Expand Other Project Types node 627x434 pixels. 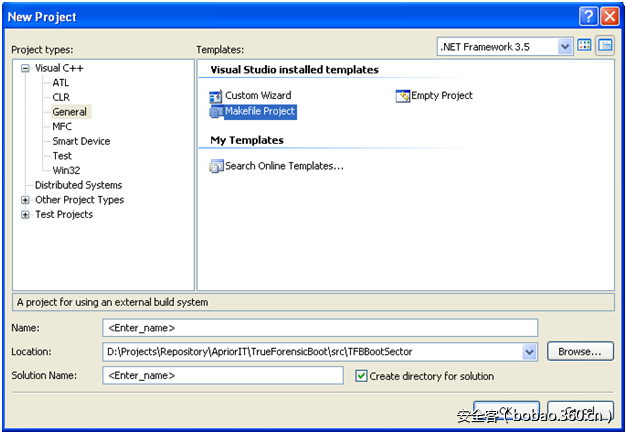[25, 200]
